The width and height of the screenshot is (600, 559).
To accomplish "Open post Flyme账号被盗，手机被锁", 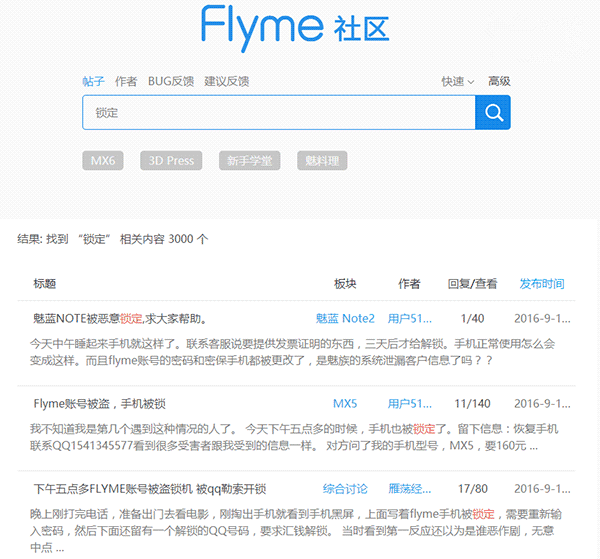I will click(99, 404).
